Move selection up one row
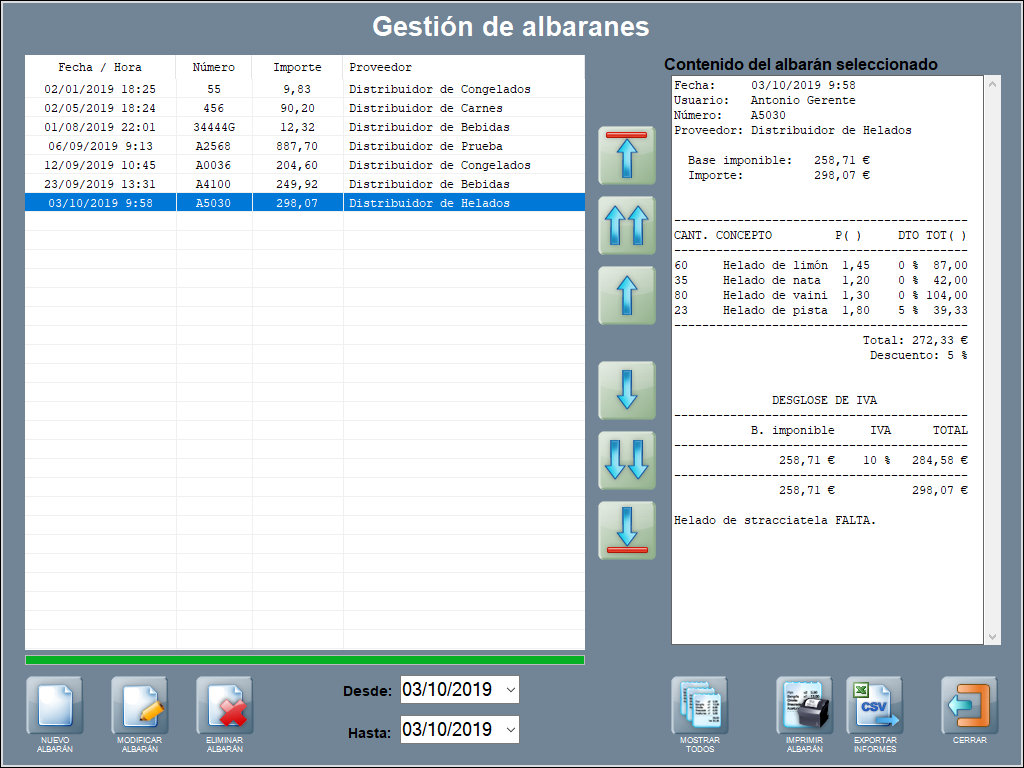This screenshot has width=1024, height=768. [627, 296]
